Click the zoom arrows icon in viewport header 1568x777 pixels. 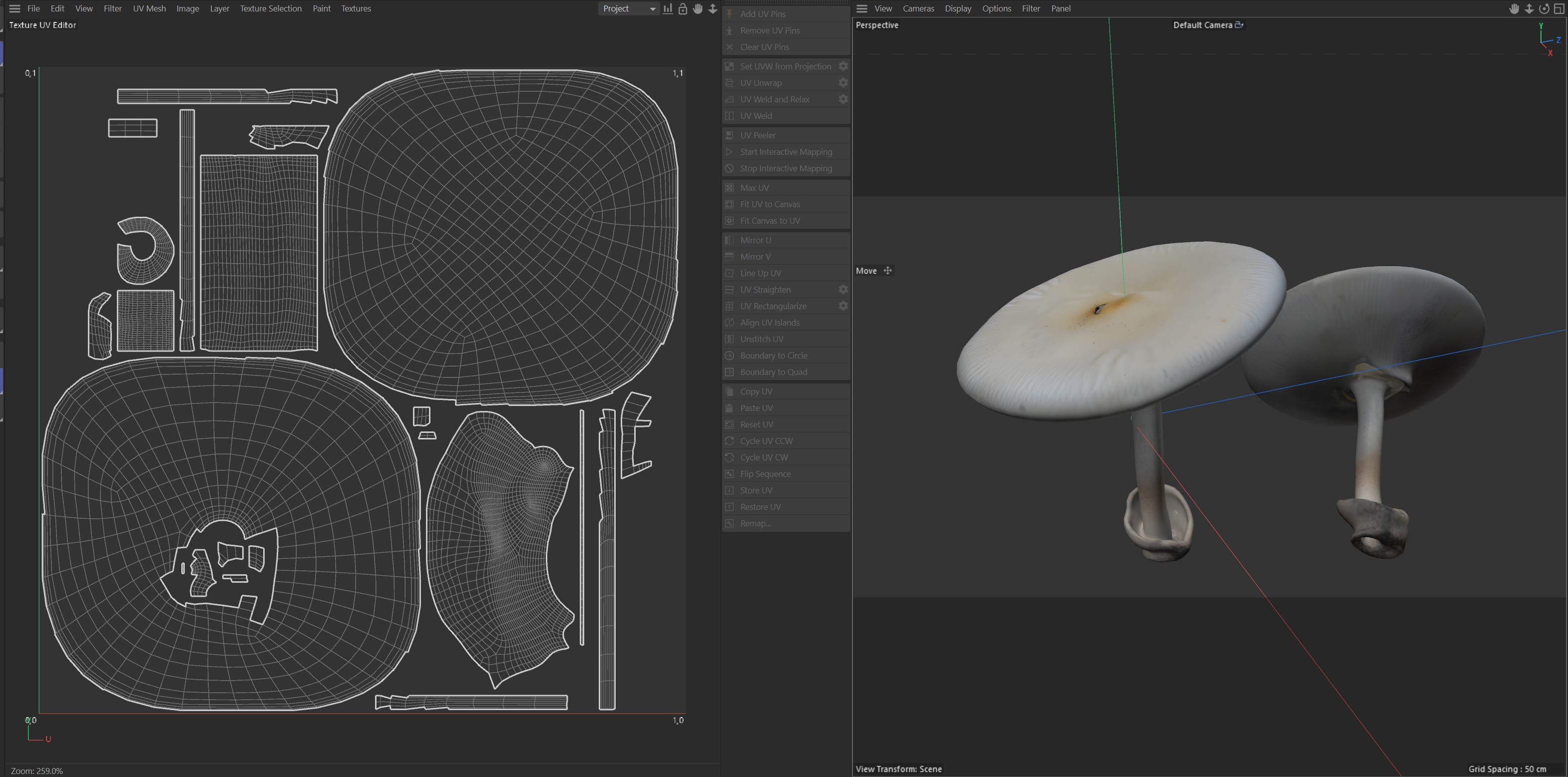point(1529,8)
